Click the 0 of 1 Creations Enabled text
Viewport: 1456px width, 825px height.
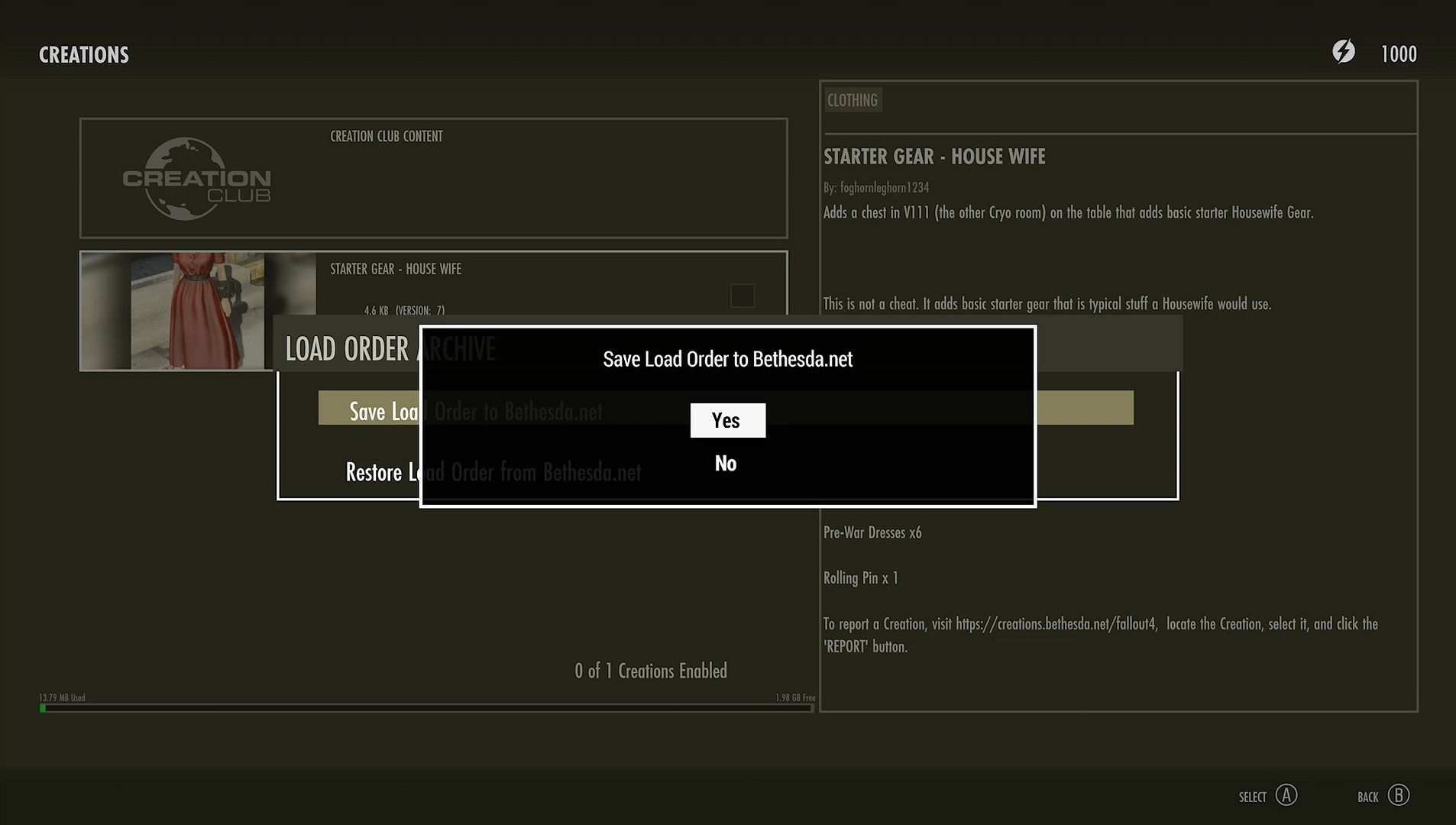coord(650,671)
